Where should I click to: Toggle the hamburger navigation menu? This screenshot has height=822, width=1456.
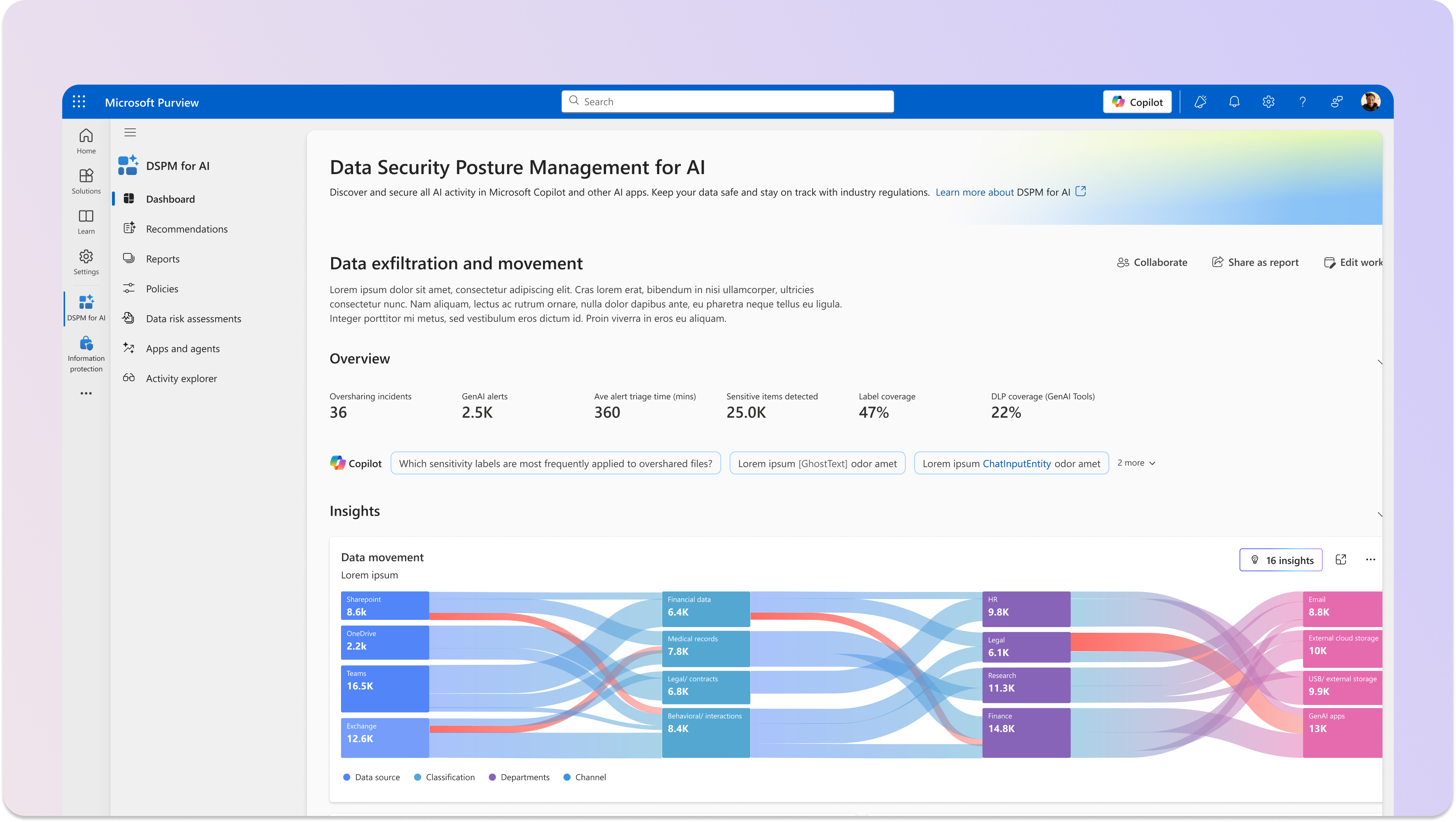(x=130, y=132)
